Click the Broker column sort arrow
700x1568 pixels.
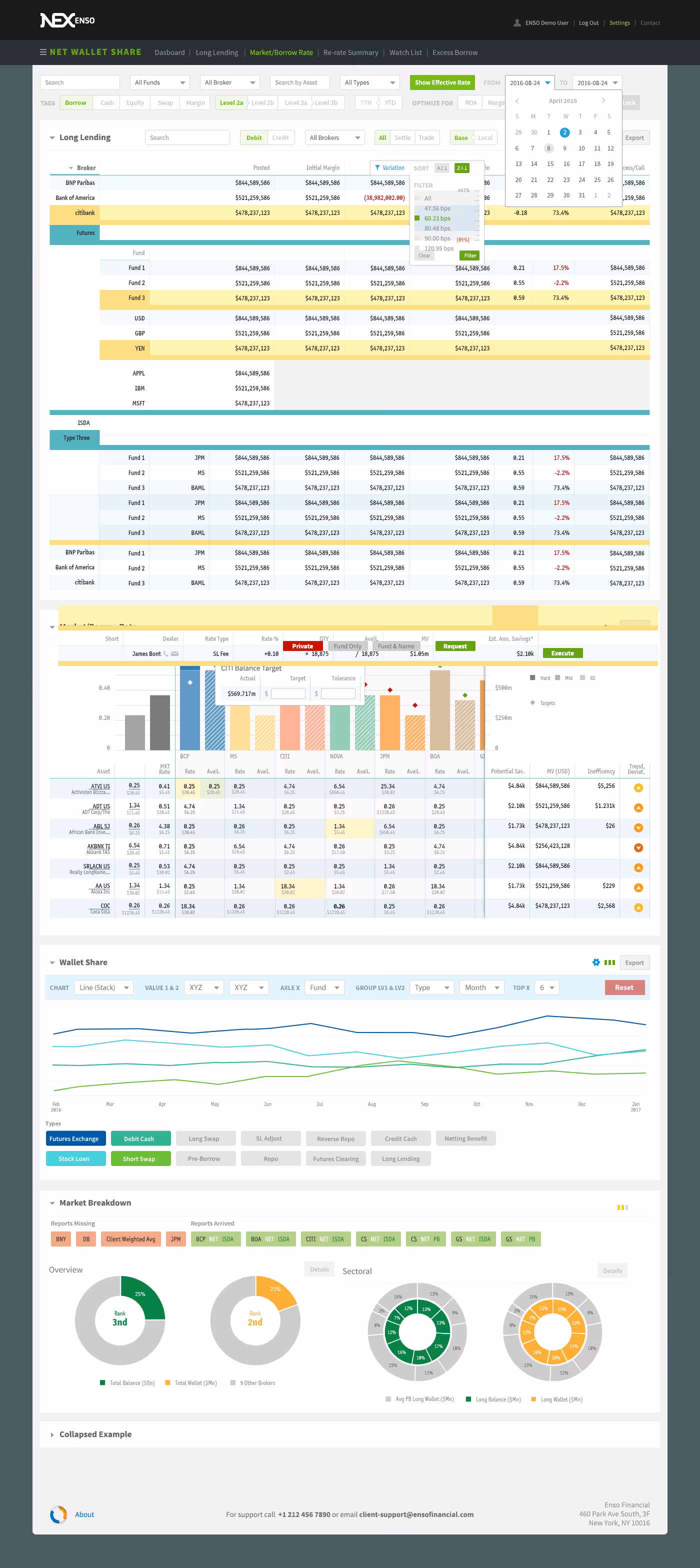click(x=70, y=168)
